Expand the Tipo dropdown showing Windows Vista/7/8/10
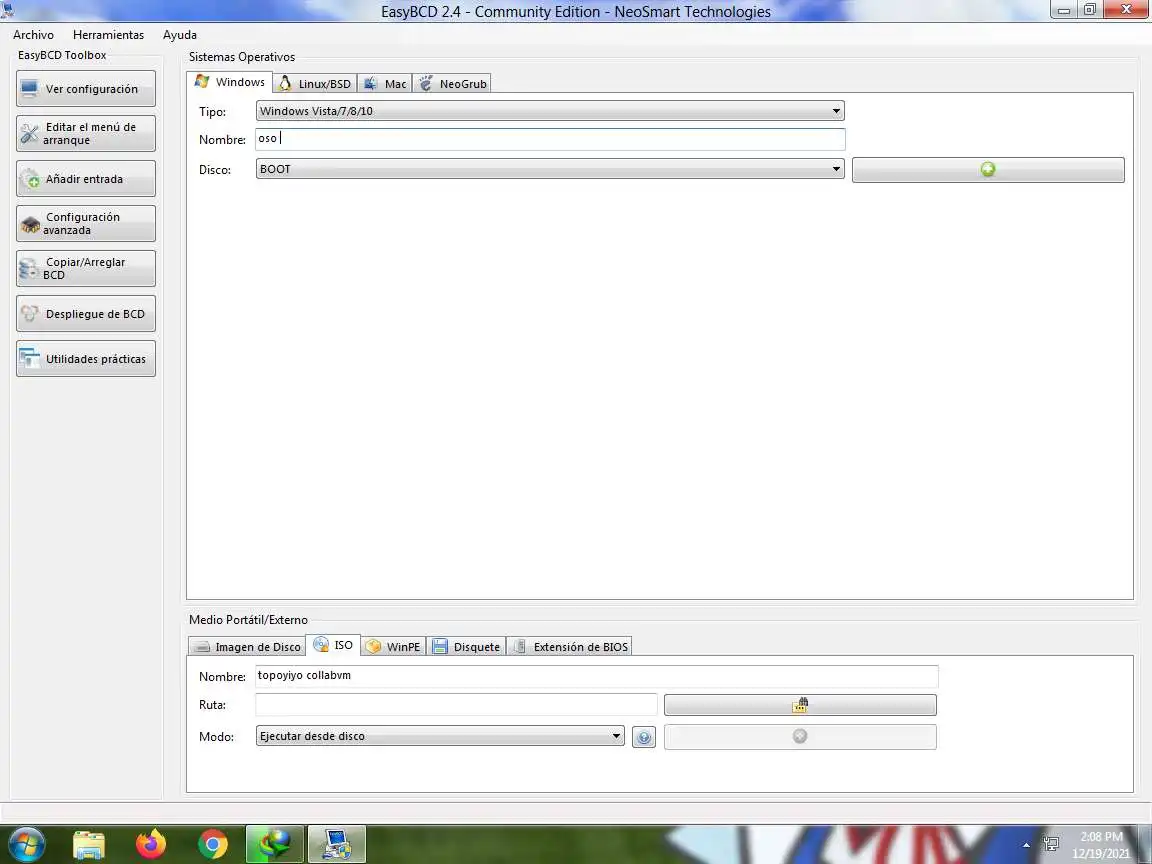The height and width of the screenshot is (864, 1152). [550, 111]
